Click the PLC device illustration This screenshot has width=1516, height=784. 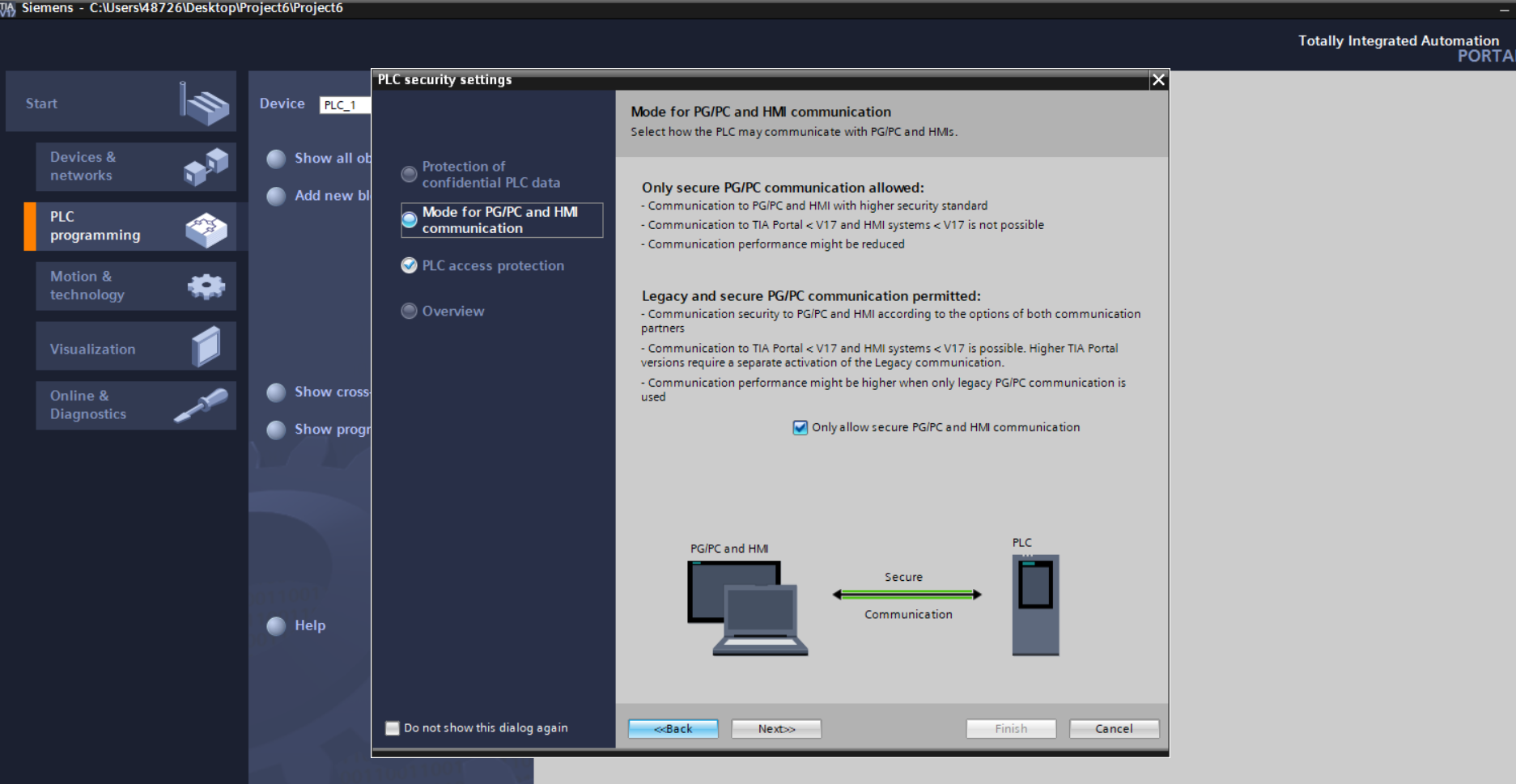coord(1035,604)
